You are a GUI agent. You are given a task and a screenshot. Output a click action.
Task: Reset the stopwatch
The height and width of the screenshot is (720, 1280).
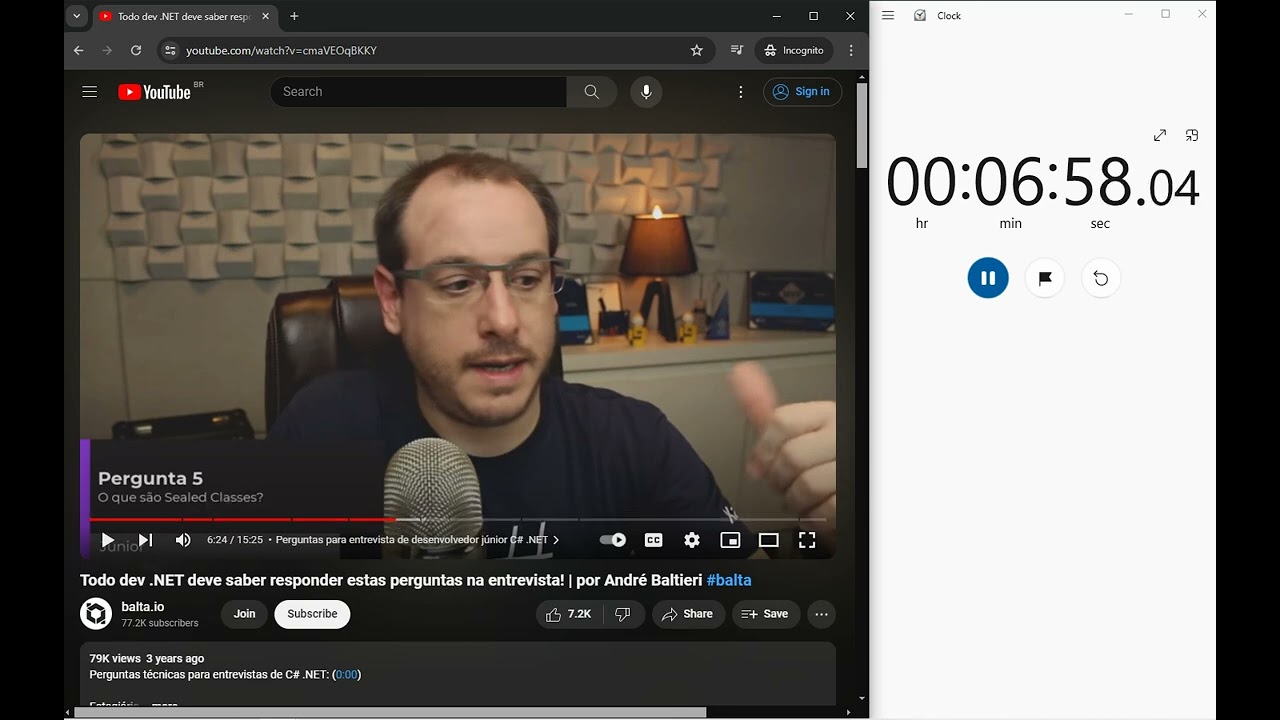pyautogui.click(x=1101, y=278)
